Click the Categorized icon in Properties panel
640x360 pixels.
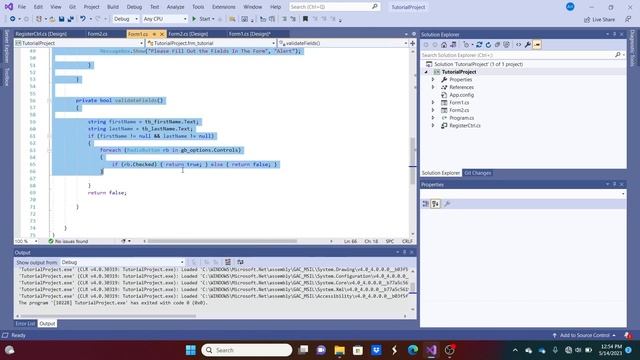pos(426,204)
